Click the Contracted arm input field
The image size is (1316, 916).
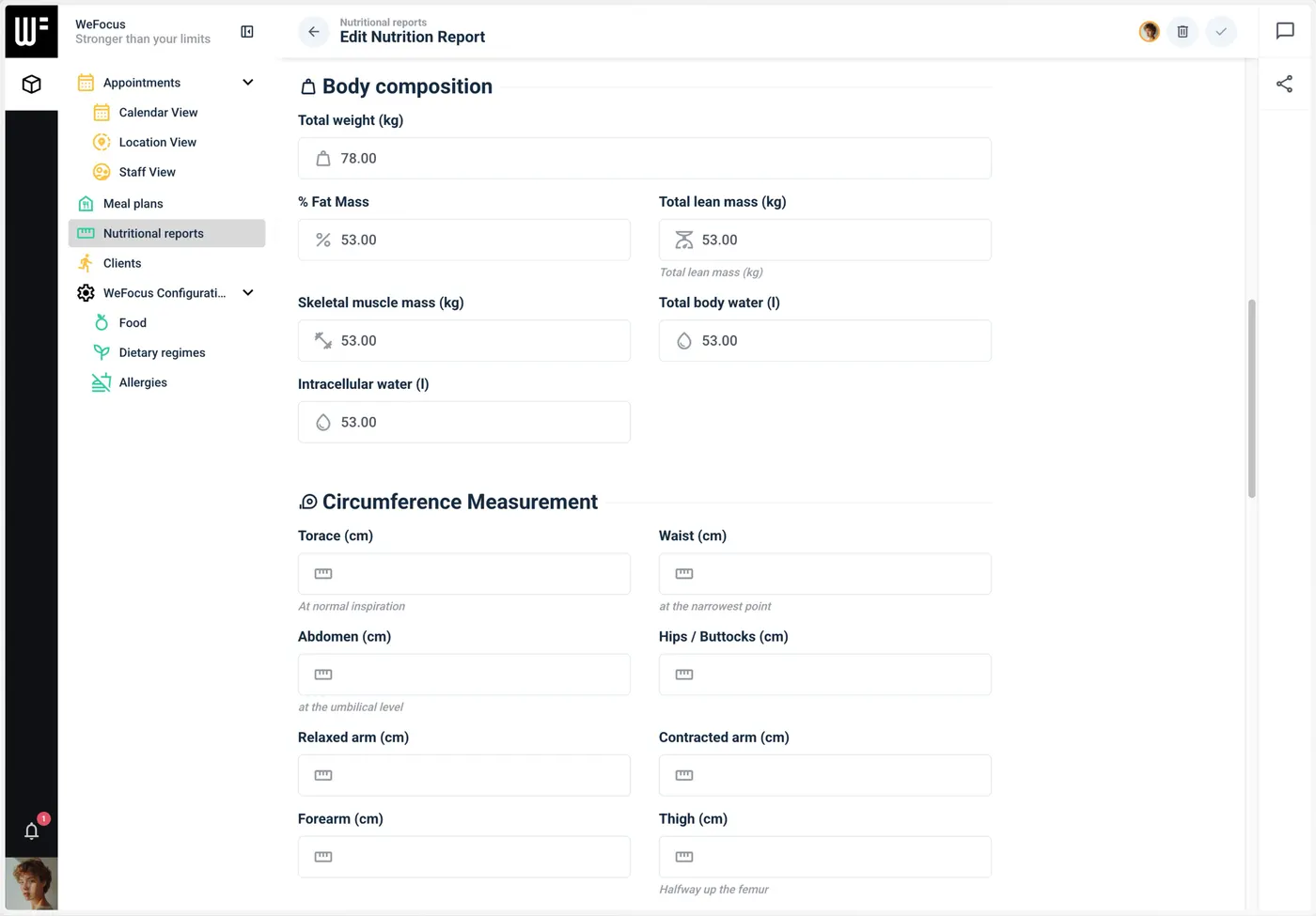point(824,775)
